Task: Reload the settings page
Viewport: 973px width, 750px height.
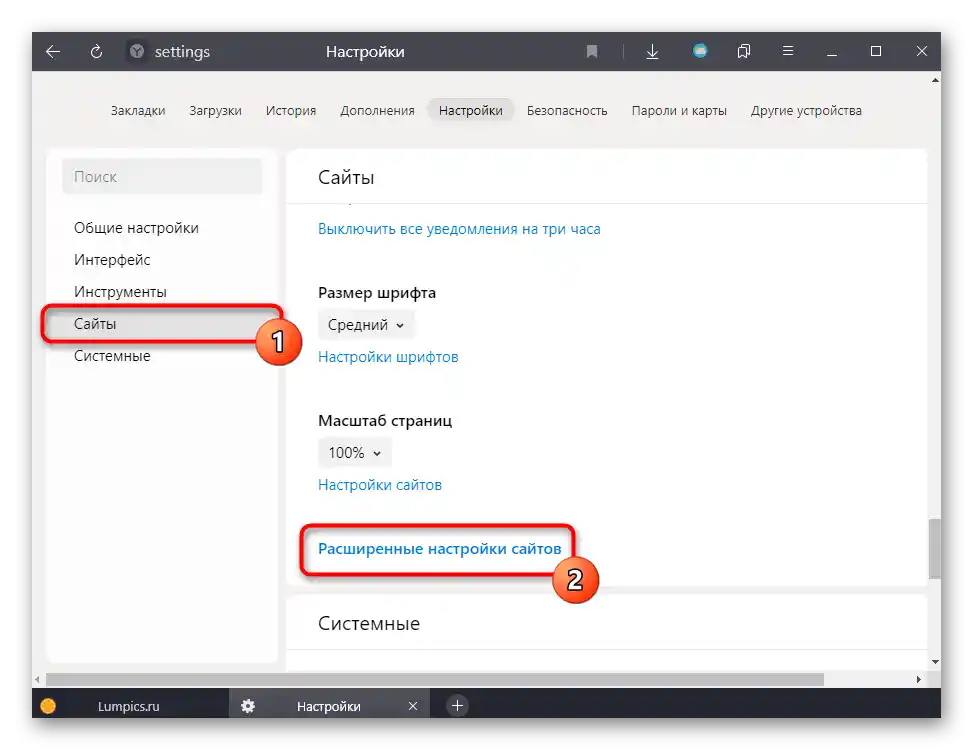Action: 96,51
